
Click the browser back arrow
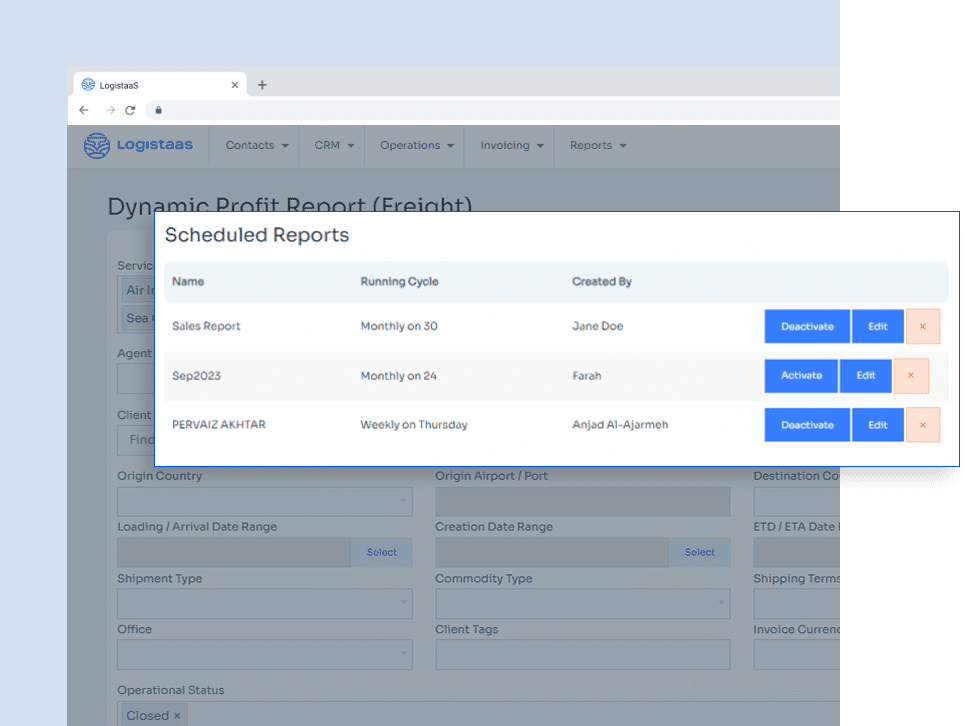click(84, 110)
